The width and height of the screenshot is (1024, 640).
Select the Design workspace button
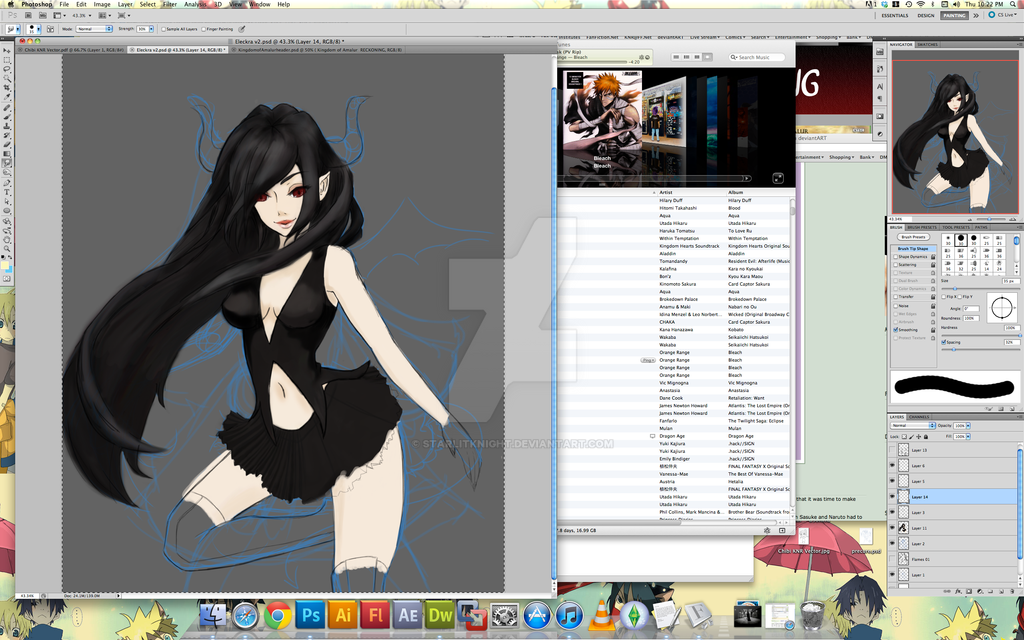[x=926, y=15]
